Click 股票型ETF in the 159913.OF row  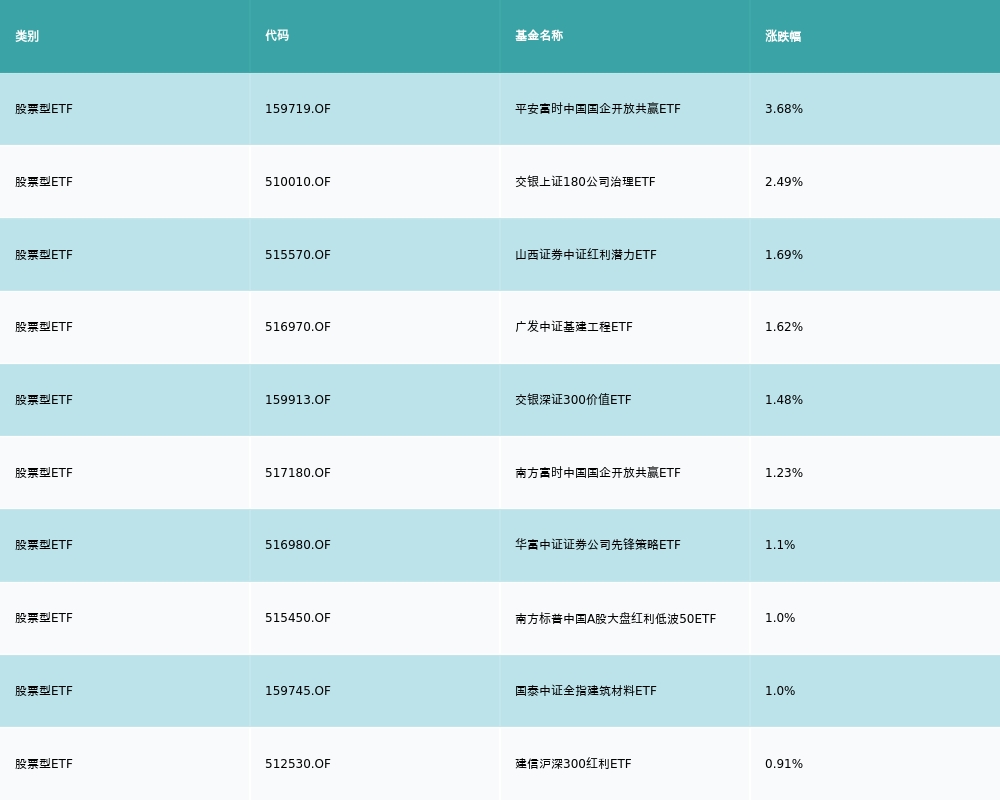pyautogui.click(x=44, y=400)
